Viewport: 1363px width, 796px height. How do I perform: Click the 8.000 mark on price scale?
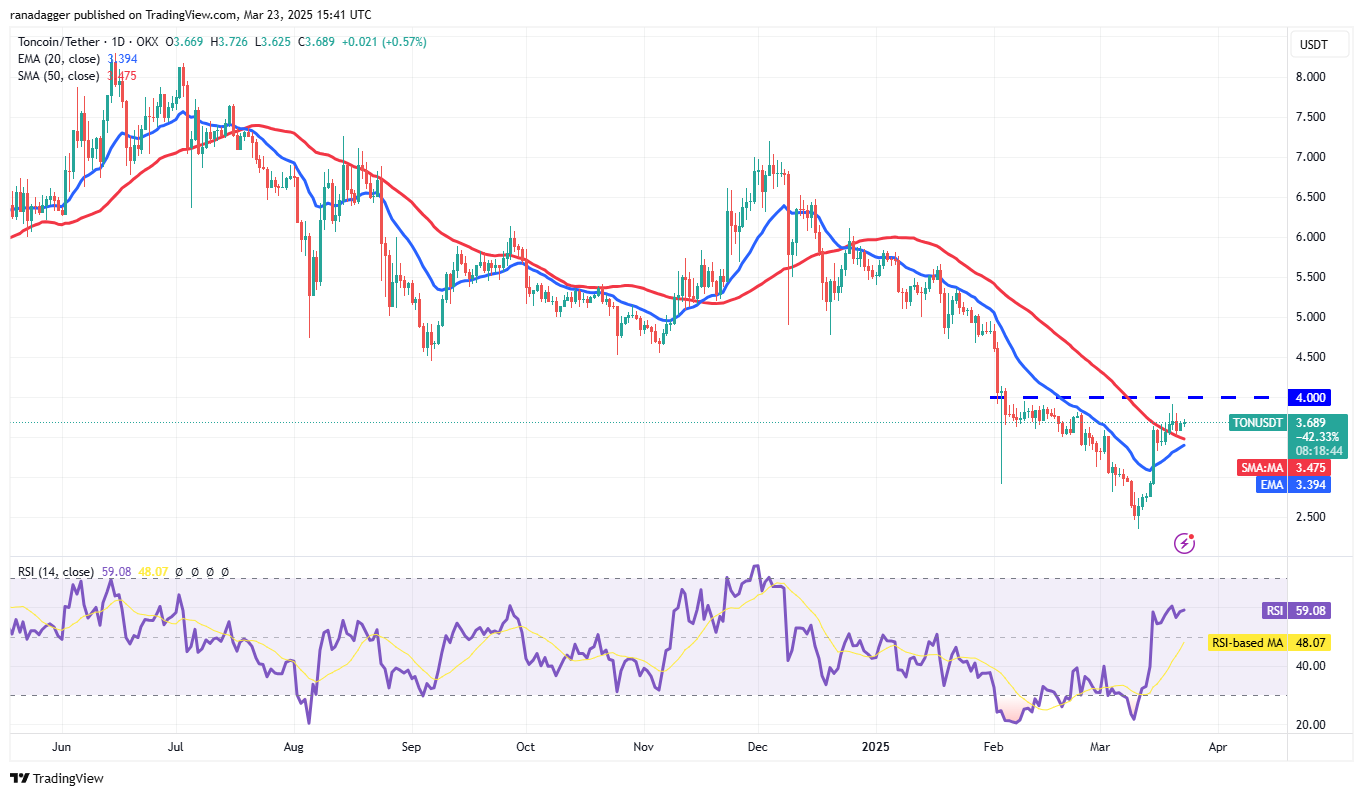coord(1312,77)
